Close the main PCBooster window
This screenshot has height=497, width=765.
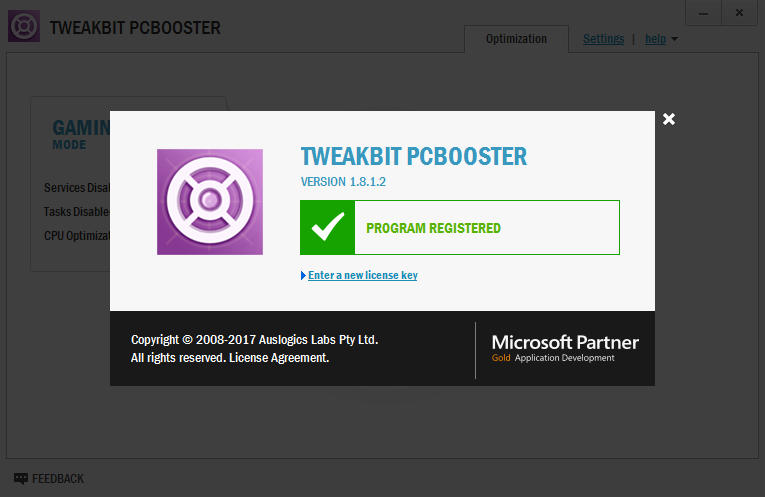740,13
